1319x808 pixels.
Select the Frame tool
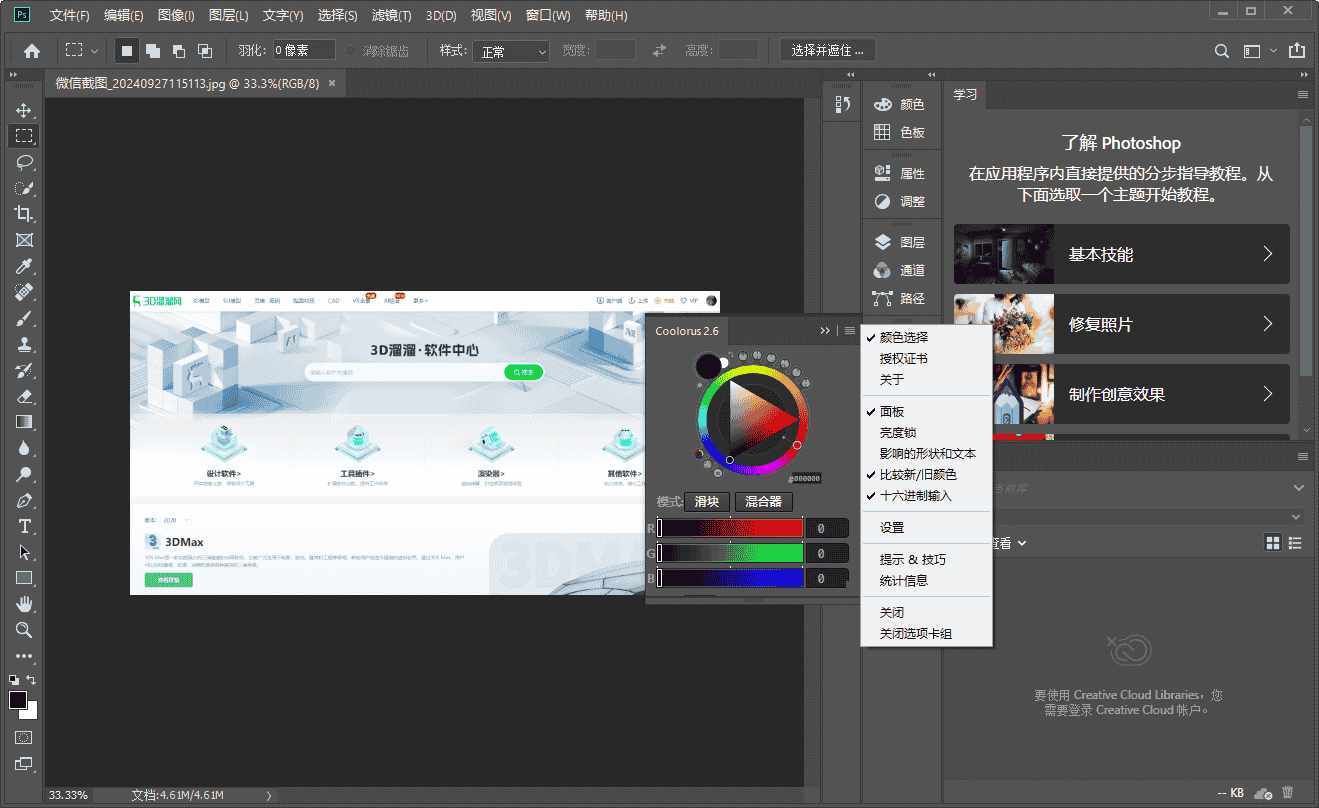24,240
